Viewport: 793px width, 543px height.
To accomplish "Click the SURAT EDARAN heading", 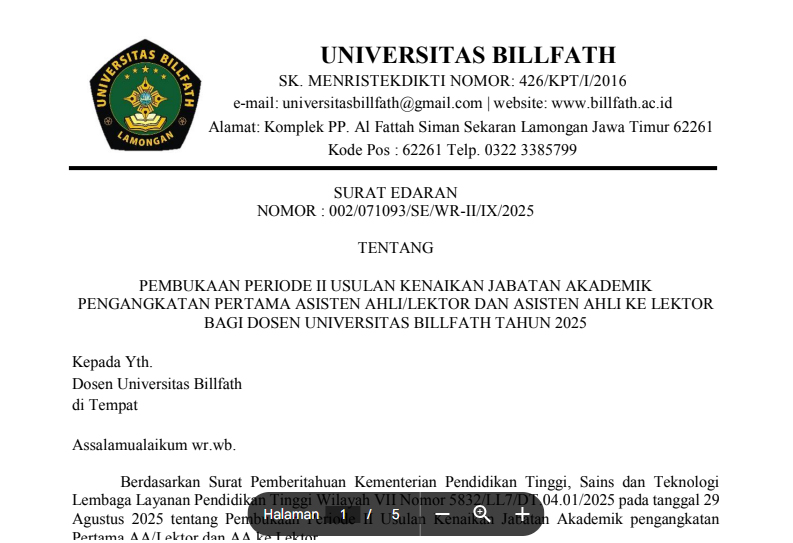I will [395, 193].
